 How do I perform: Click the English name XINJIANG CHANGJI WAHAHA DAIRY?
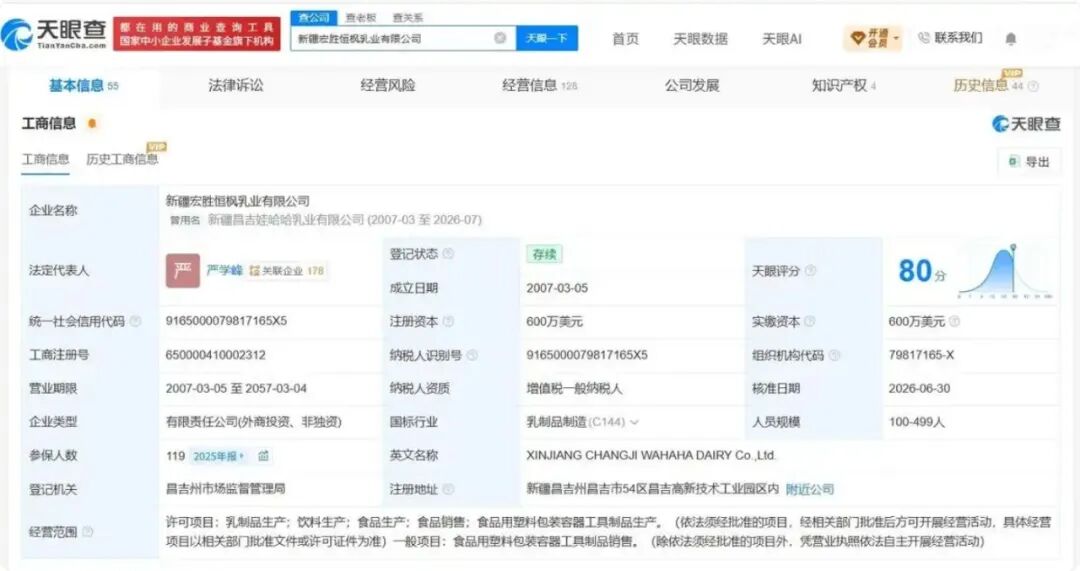click(x=652, y=455)
